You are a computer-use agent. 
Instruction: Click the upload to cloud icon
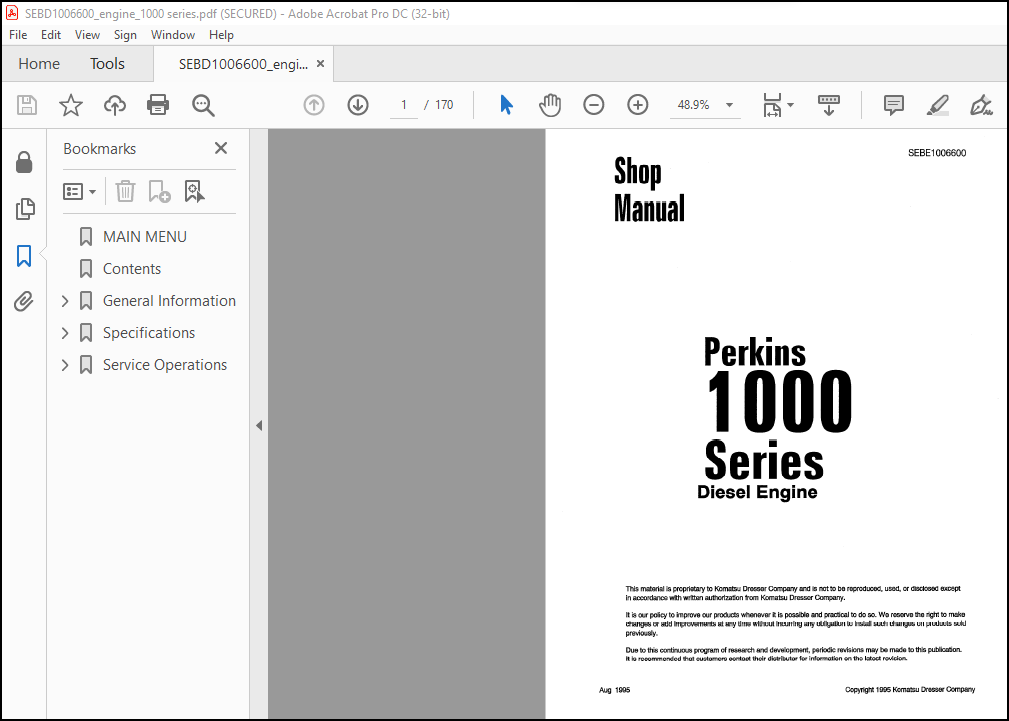coord(115,105)
